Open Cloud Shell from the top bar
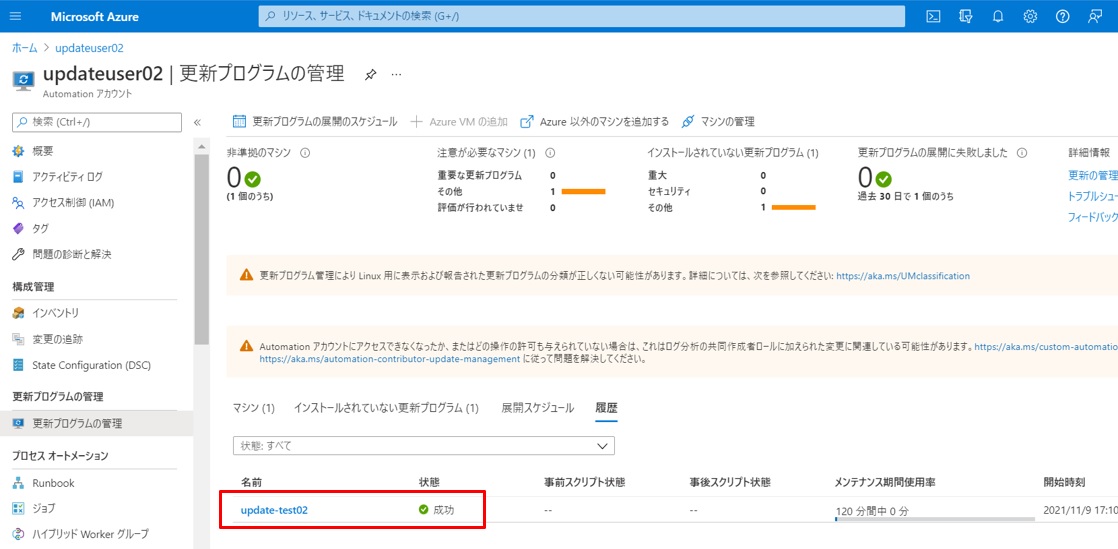The image size is (1118, 549). (x=932, y=16)
